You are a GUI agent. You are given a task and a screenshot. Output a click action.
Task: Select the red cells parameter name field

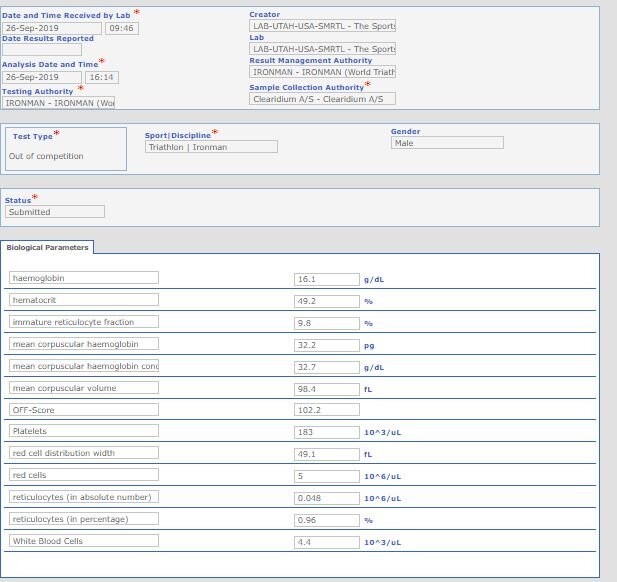point(84,475)
